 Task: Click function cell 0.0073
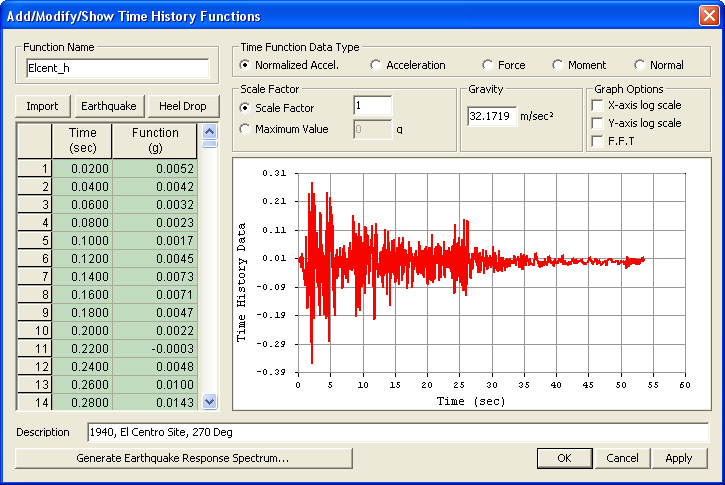click(x=155, y=276)
